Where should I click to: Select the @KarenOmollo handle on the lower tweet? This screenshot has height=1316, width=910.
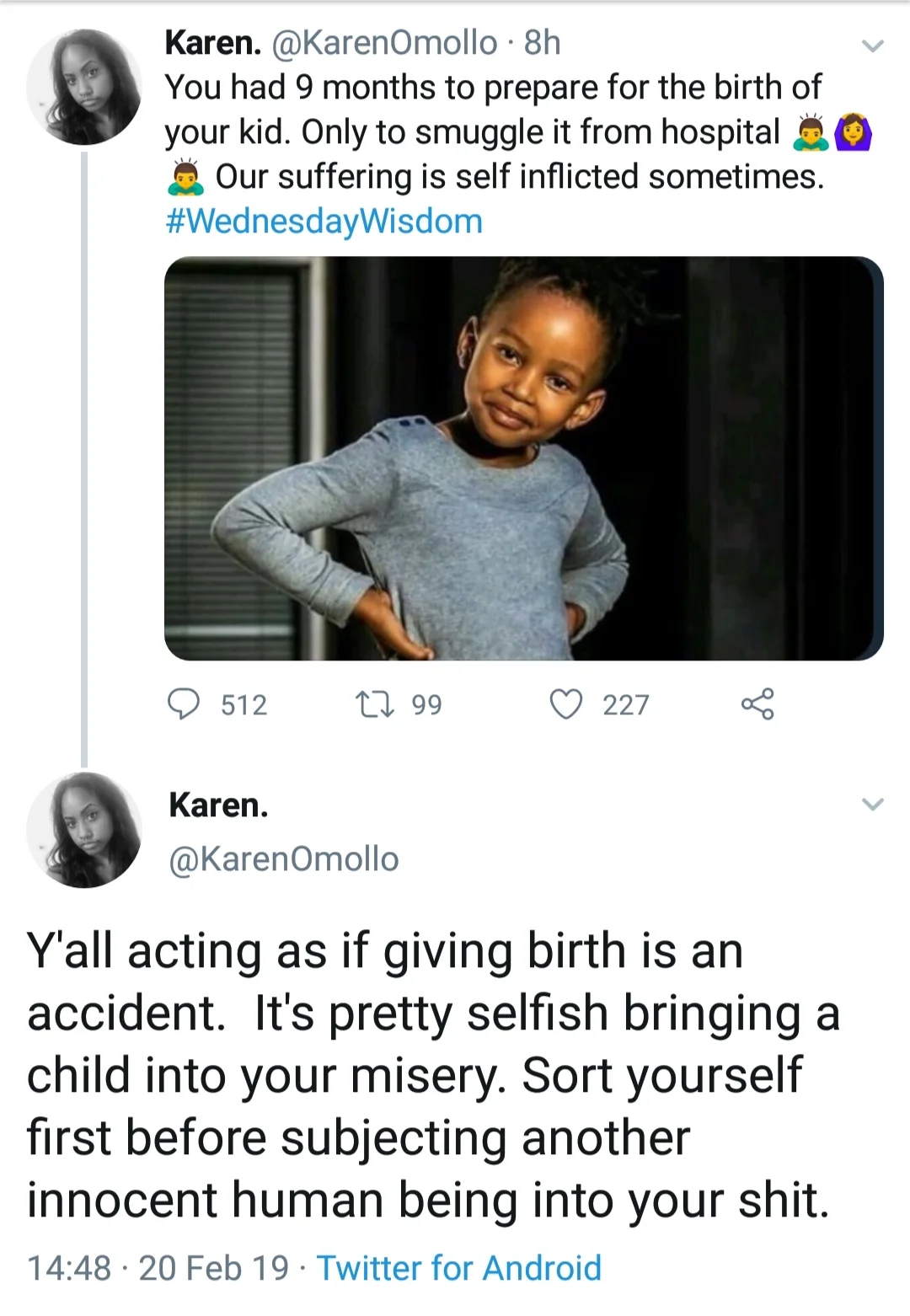[x=284, y=859]
